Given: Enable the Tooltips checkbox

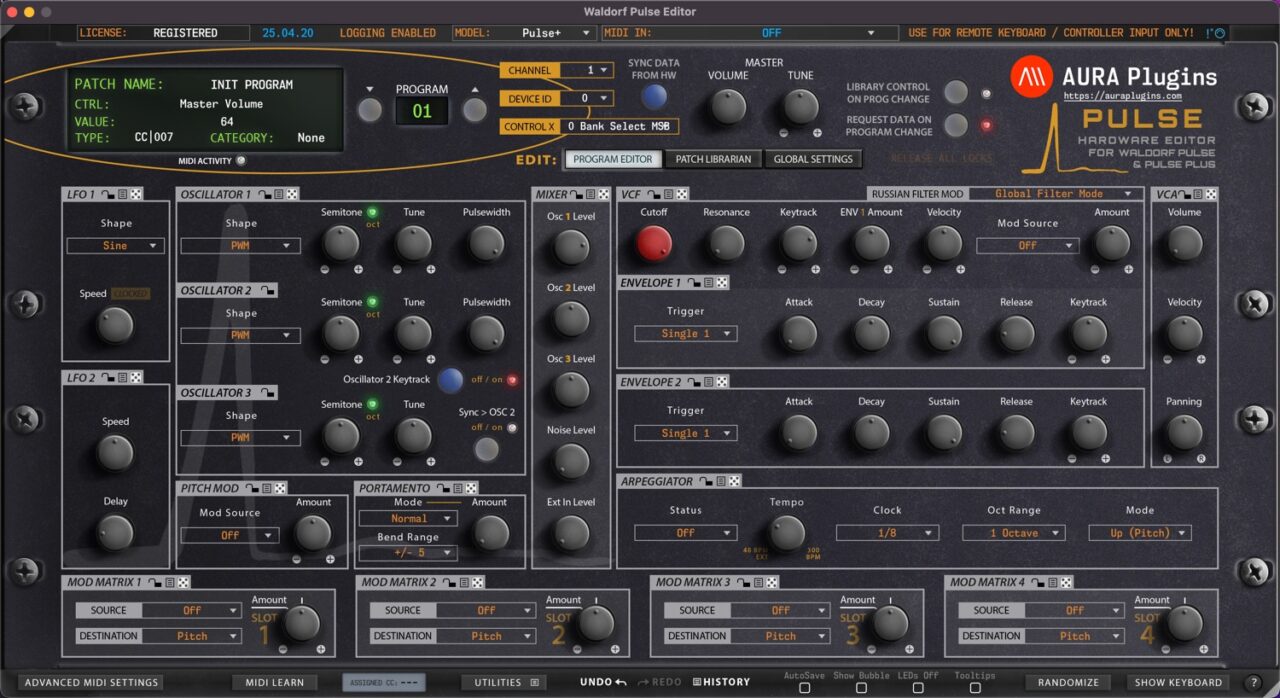Looking at the screenshot, I should pos(975,688).
